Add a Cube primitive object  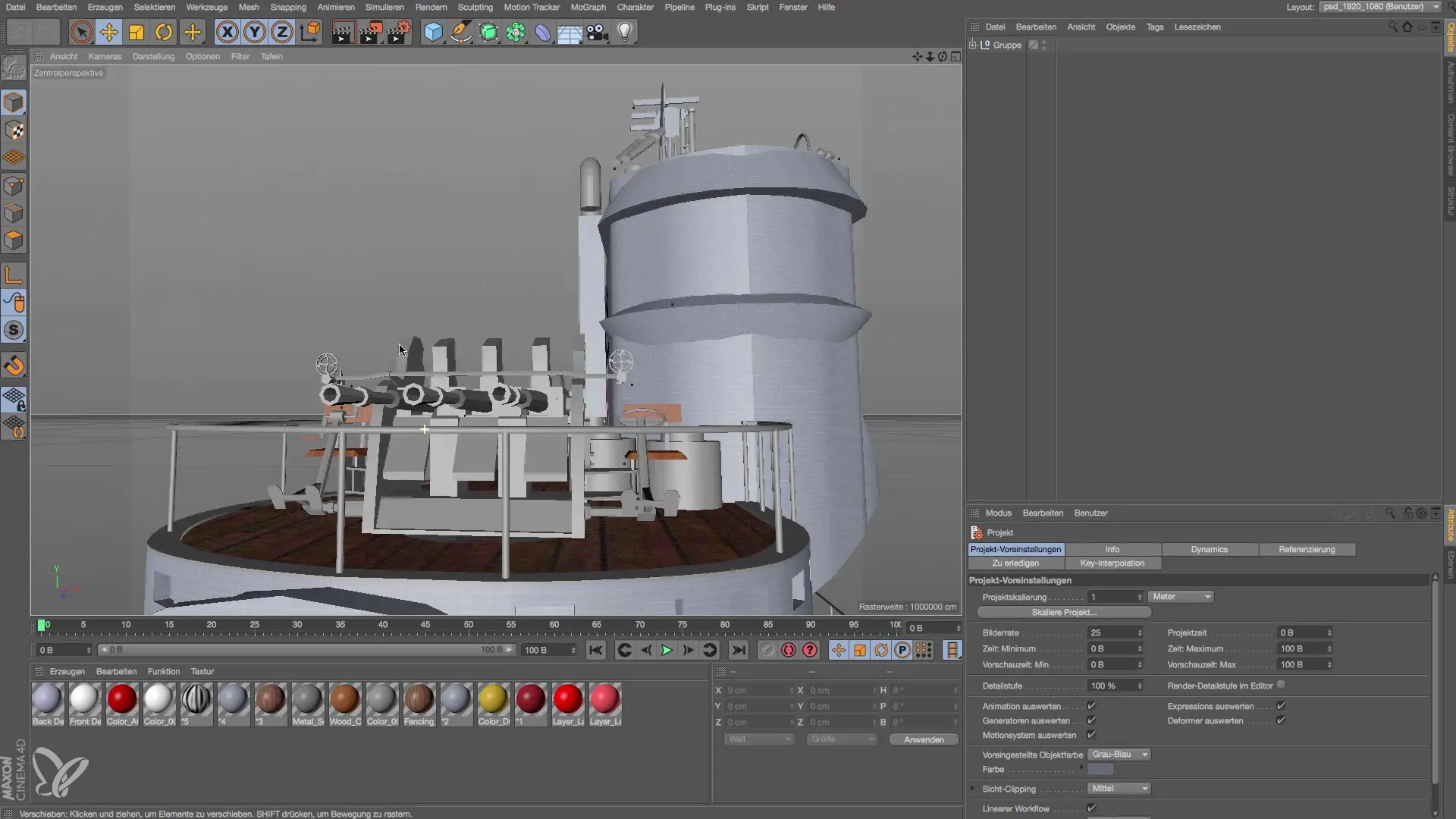pos(433,32)
